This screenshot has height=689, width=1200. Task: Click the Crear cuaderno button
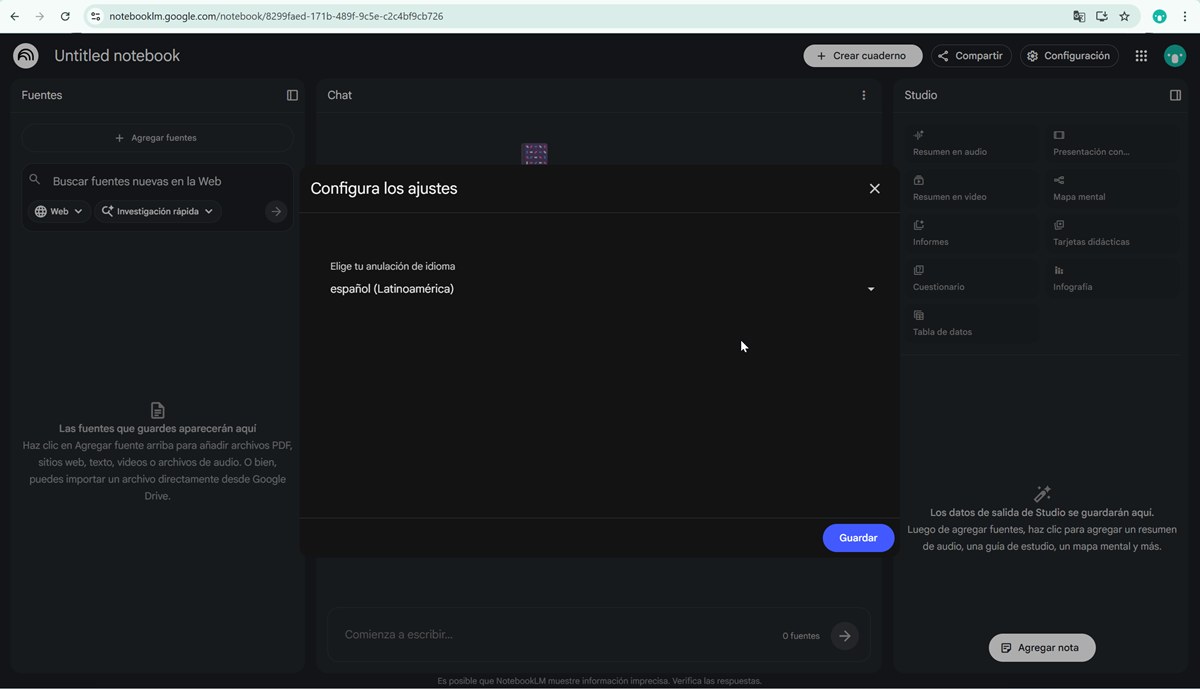pyautogui.click(x=862, y=56)
